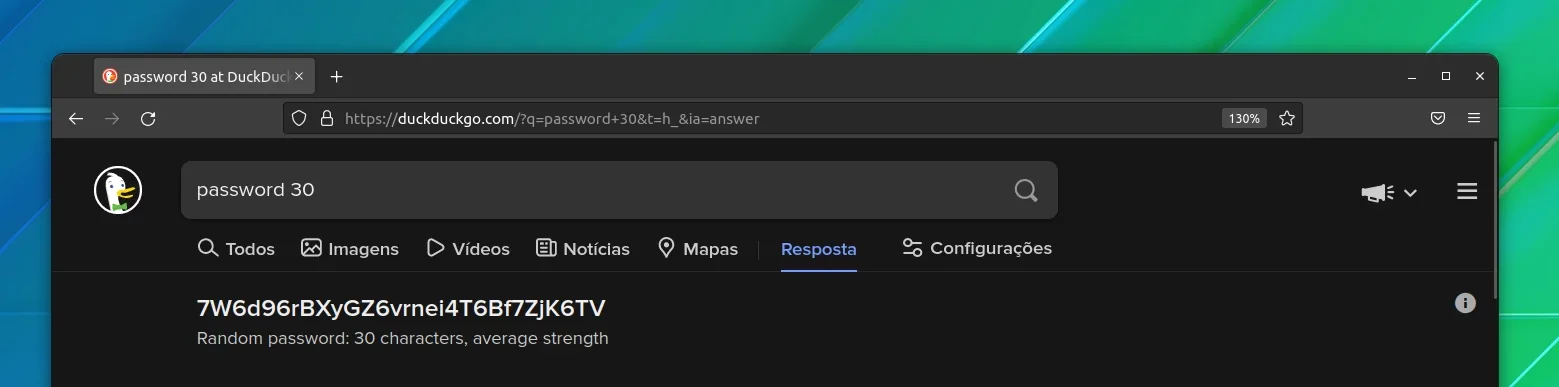This screenshot has height=387, width=1559.
Task: Switch to Todos results tab
Action: 236,248
